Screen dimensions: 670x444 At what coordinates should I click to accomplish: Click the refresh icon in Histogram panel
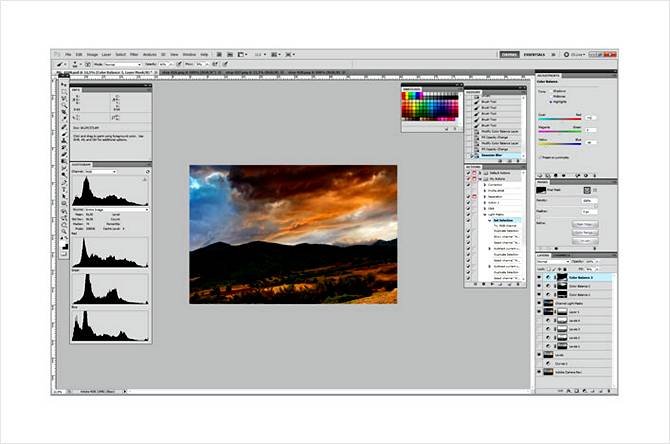(x=147, y=173)
